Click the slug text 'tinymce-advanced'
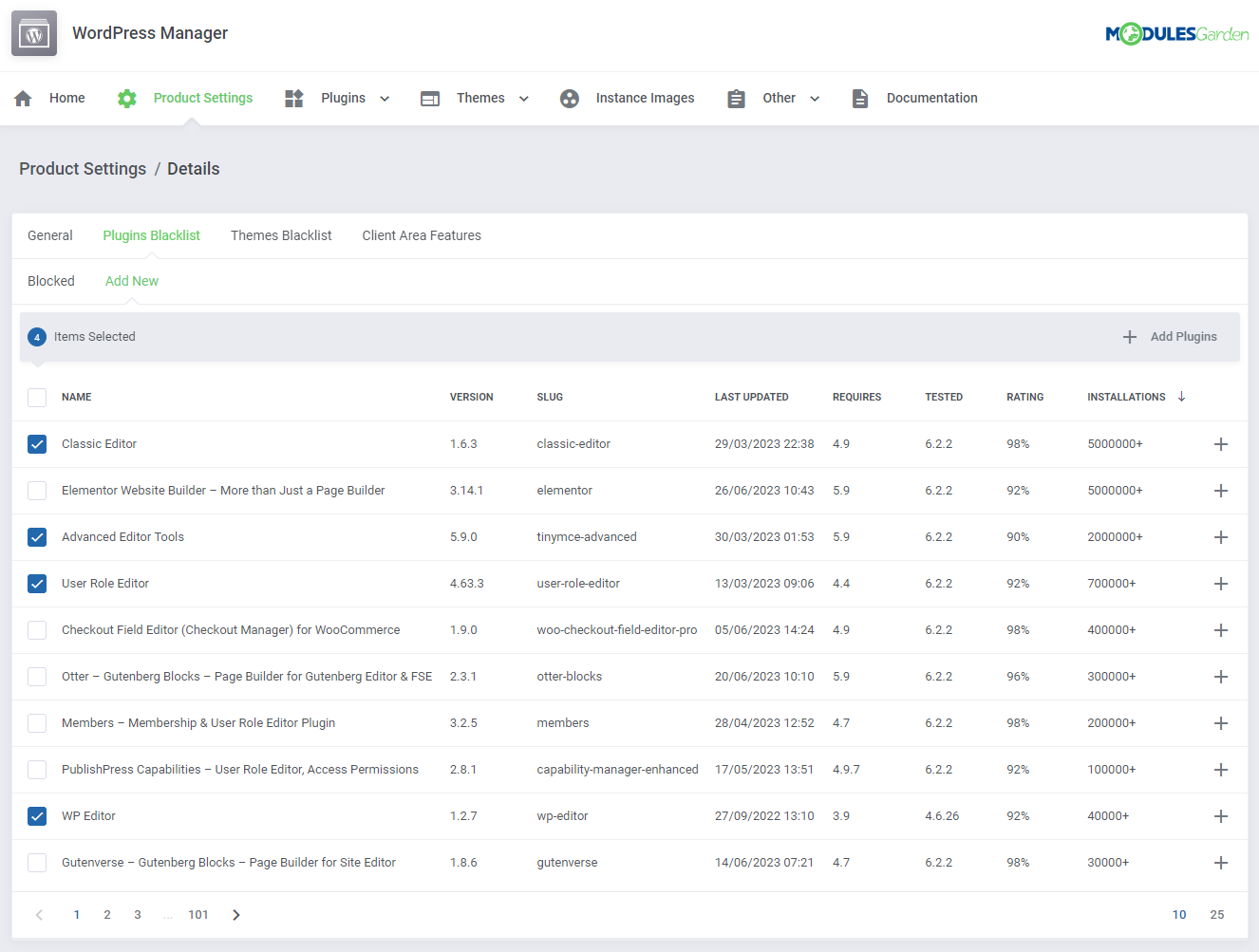 coord(587,537)
